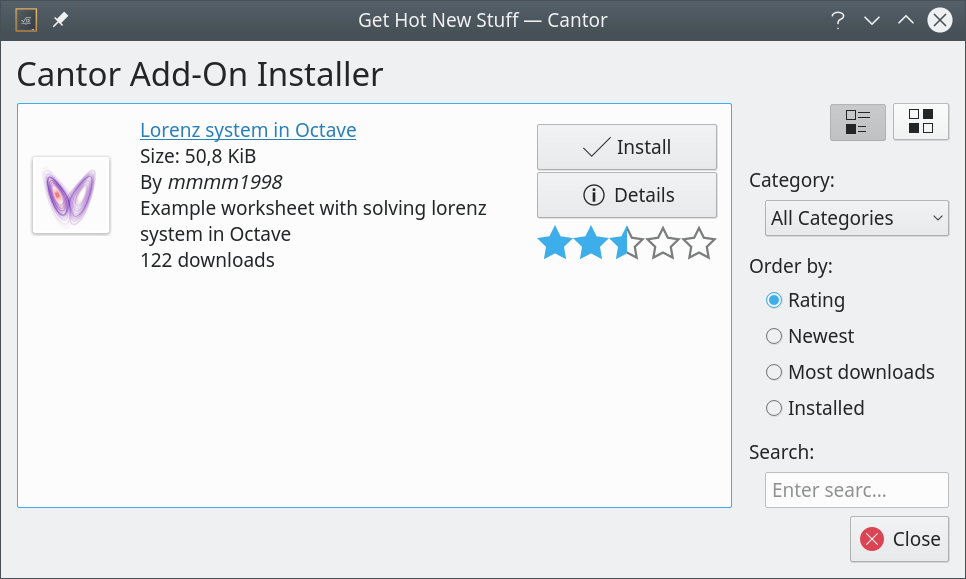Click the fourth rating star
Viewport: 966px width, 579px height.
tap(663, 243)
